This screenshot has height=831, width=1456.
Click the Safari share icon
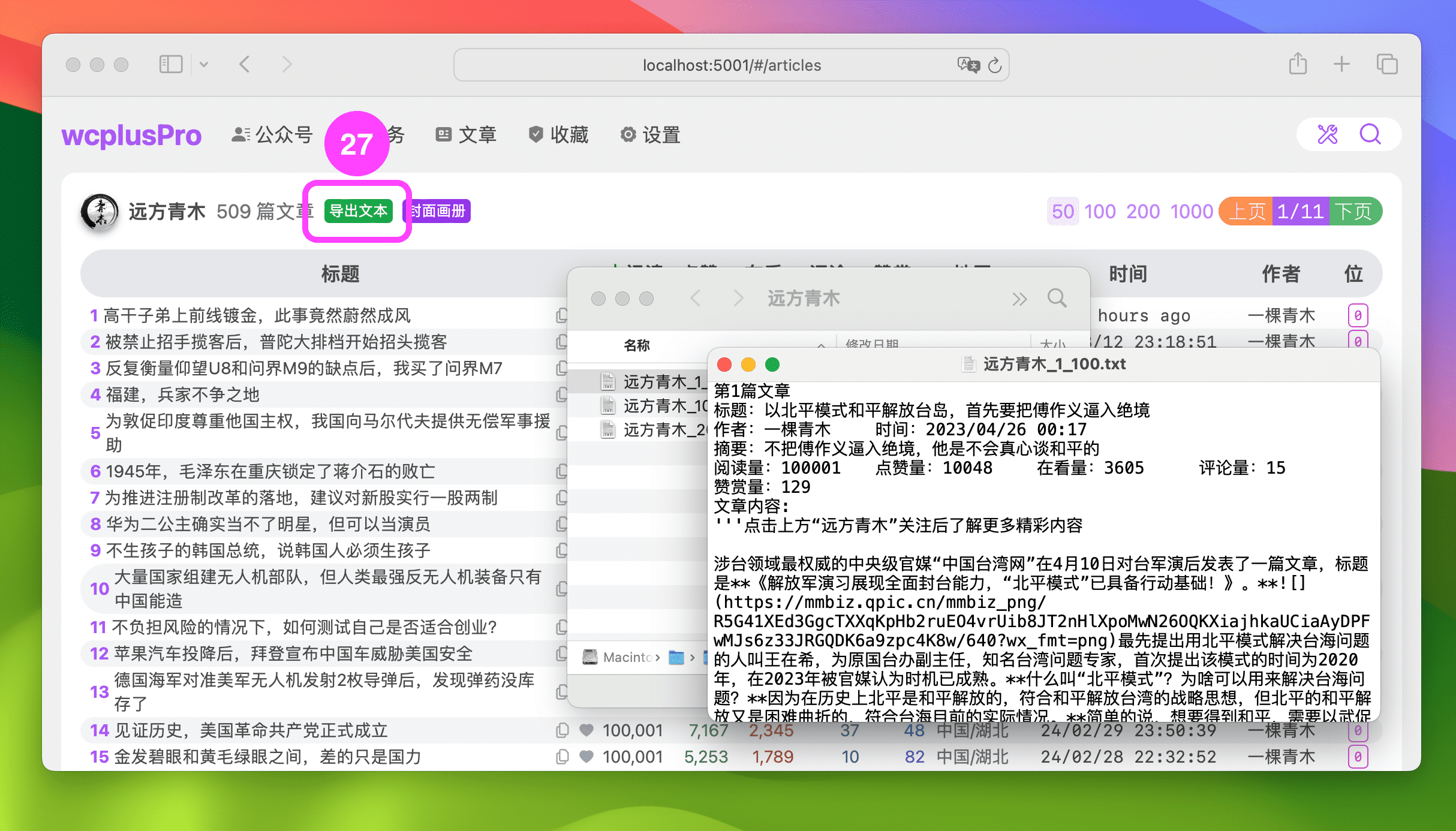coord(1298,64)
